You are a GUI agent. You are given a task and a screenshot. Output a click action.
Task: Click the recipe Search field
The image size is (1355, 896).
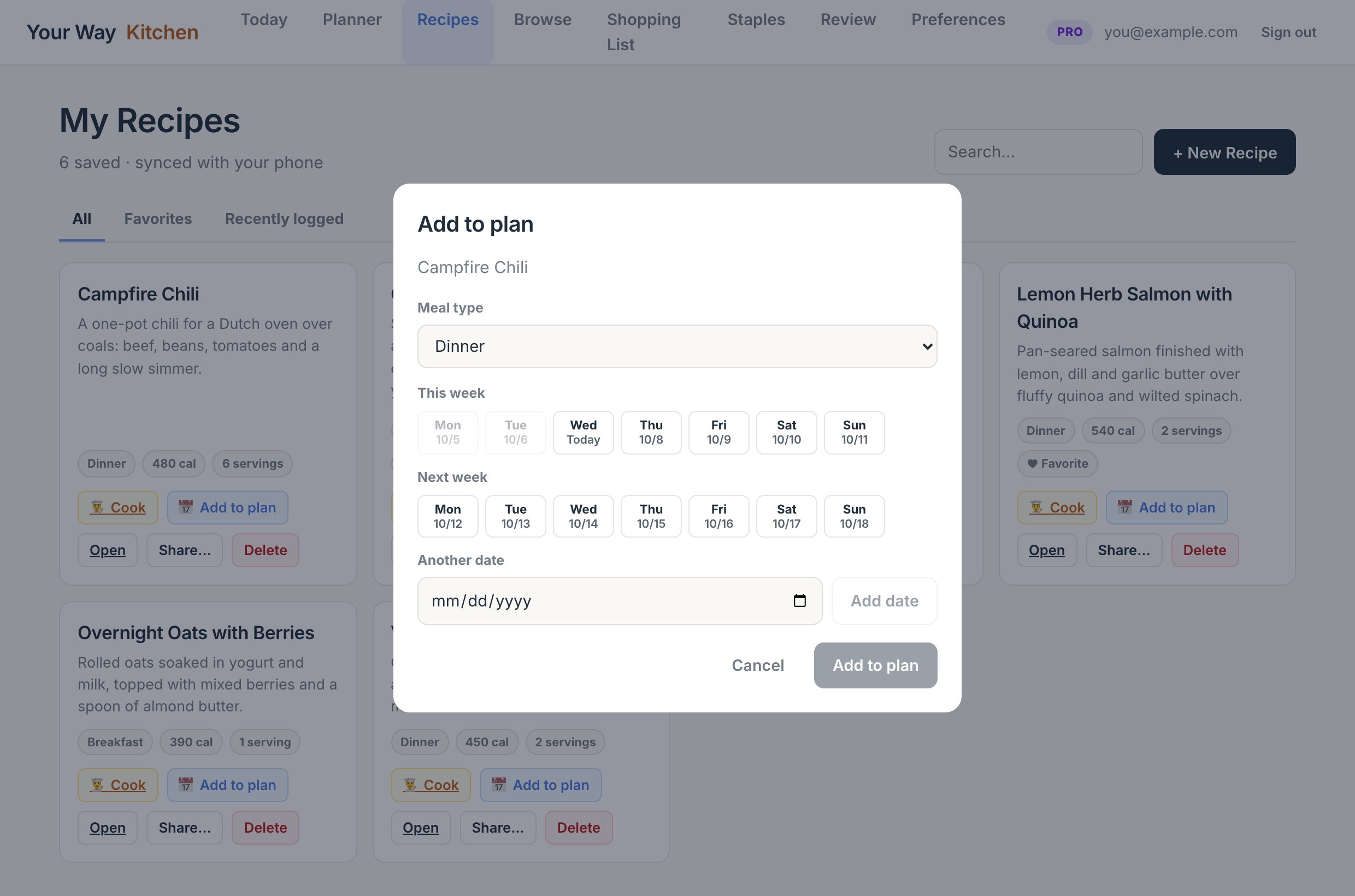pyautogui.click(x=1038, y=152)
